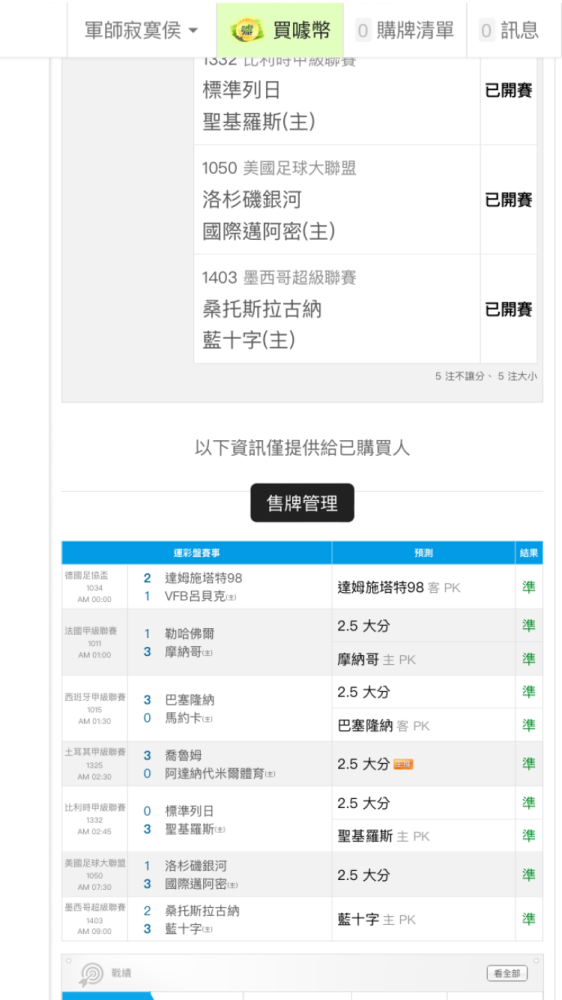Screen dimensions: 562x1000
Task: Click the 預測 column header
Action: [424, 553]
